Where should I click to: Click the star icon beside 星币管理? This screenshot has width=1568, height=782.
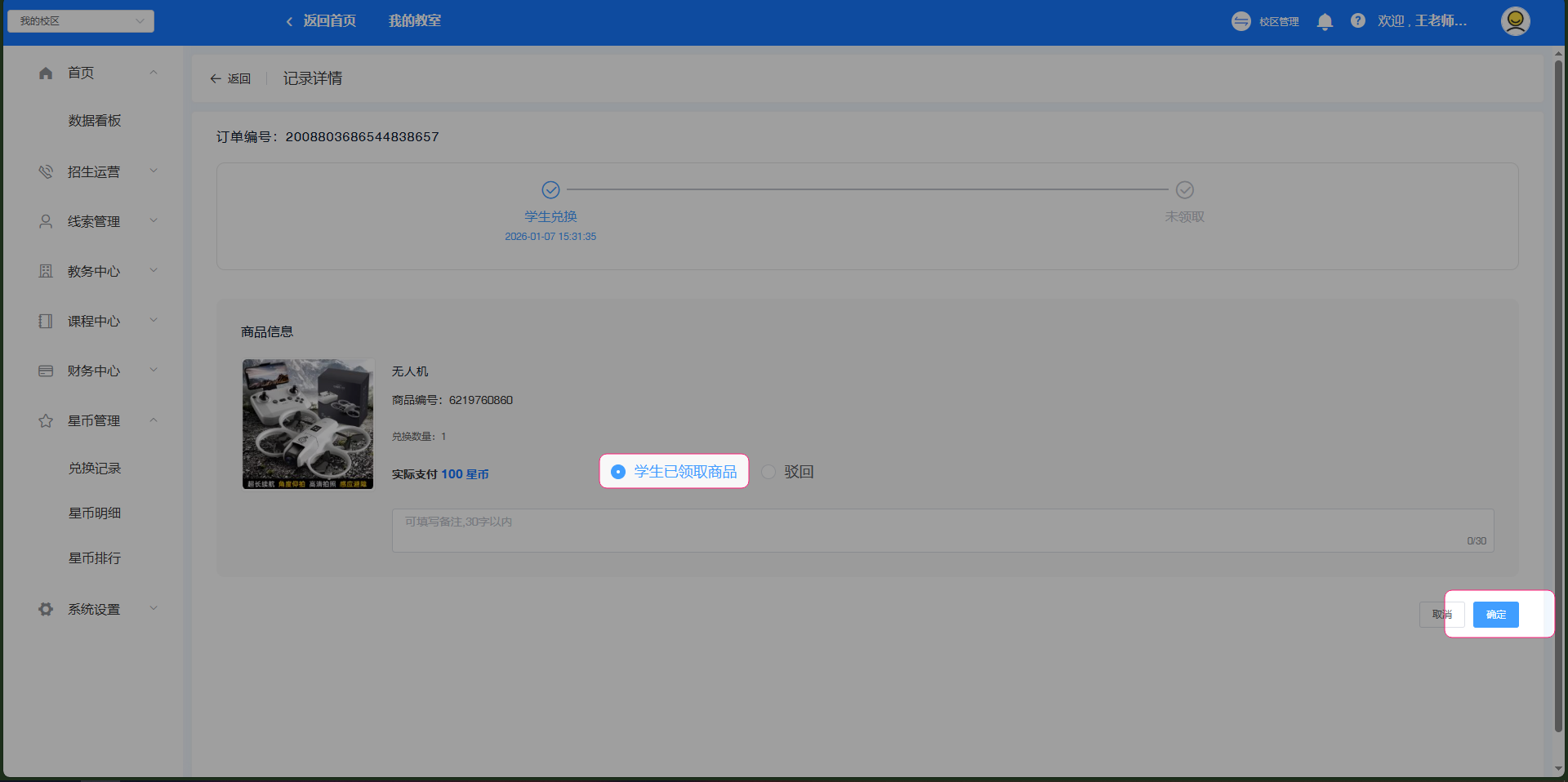[x=46, y=420]
